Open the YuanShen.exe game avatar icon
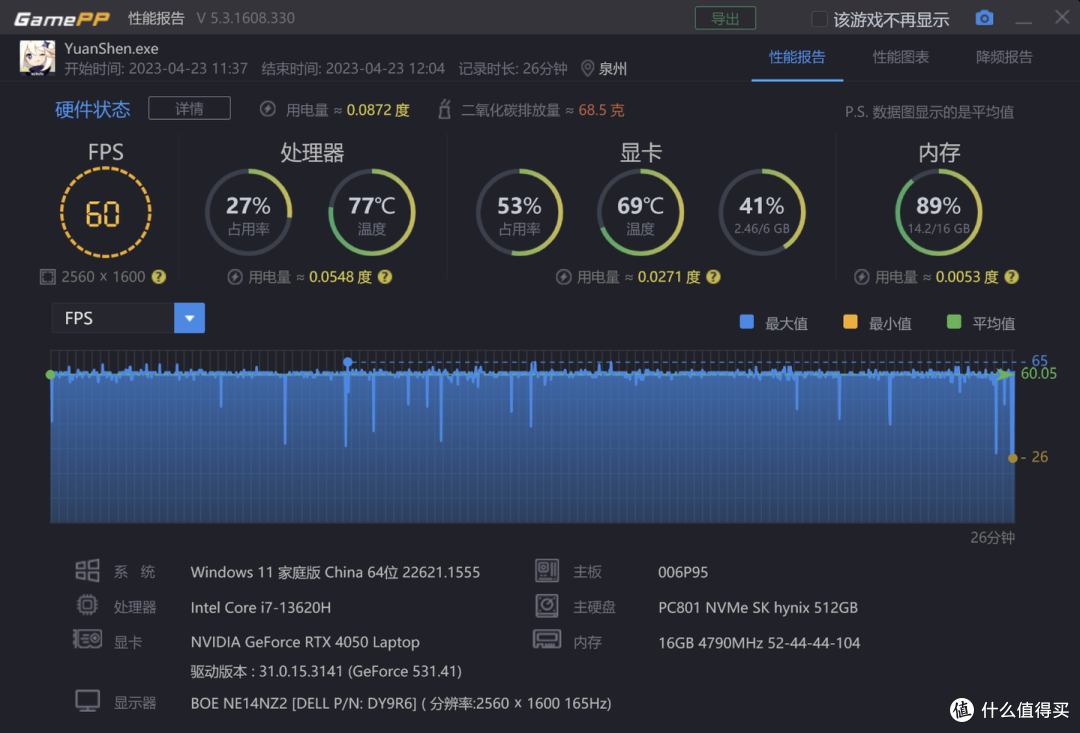 (37, 57)
